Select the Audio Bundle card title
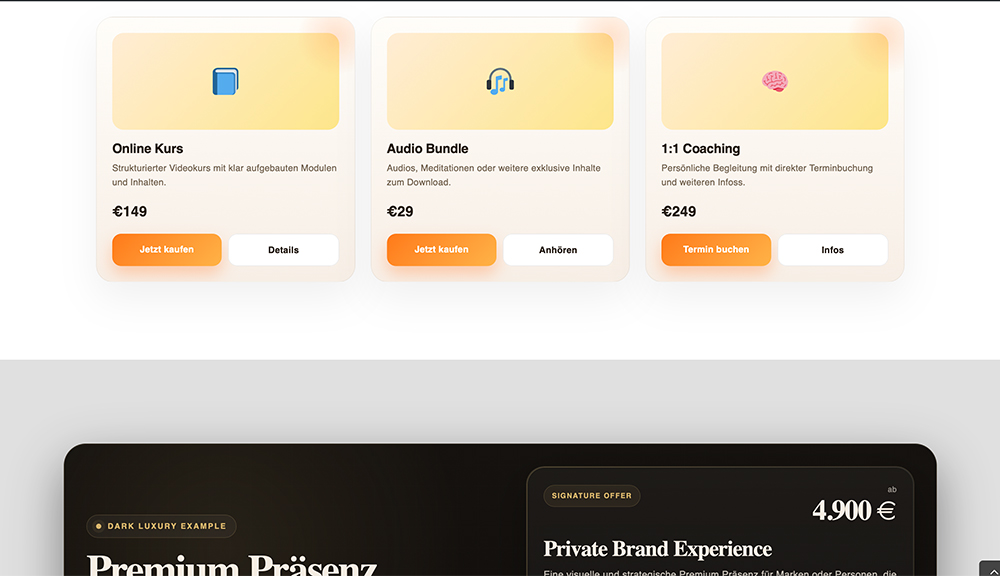 [428, 149]
